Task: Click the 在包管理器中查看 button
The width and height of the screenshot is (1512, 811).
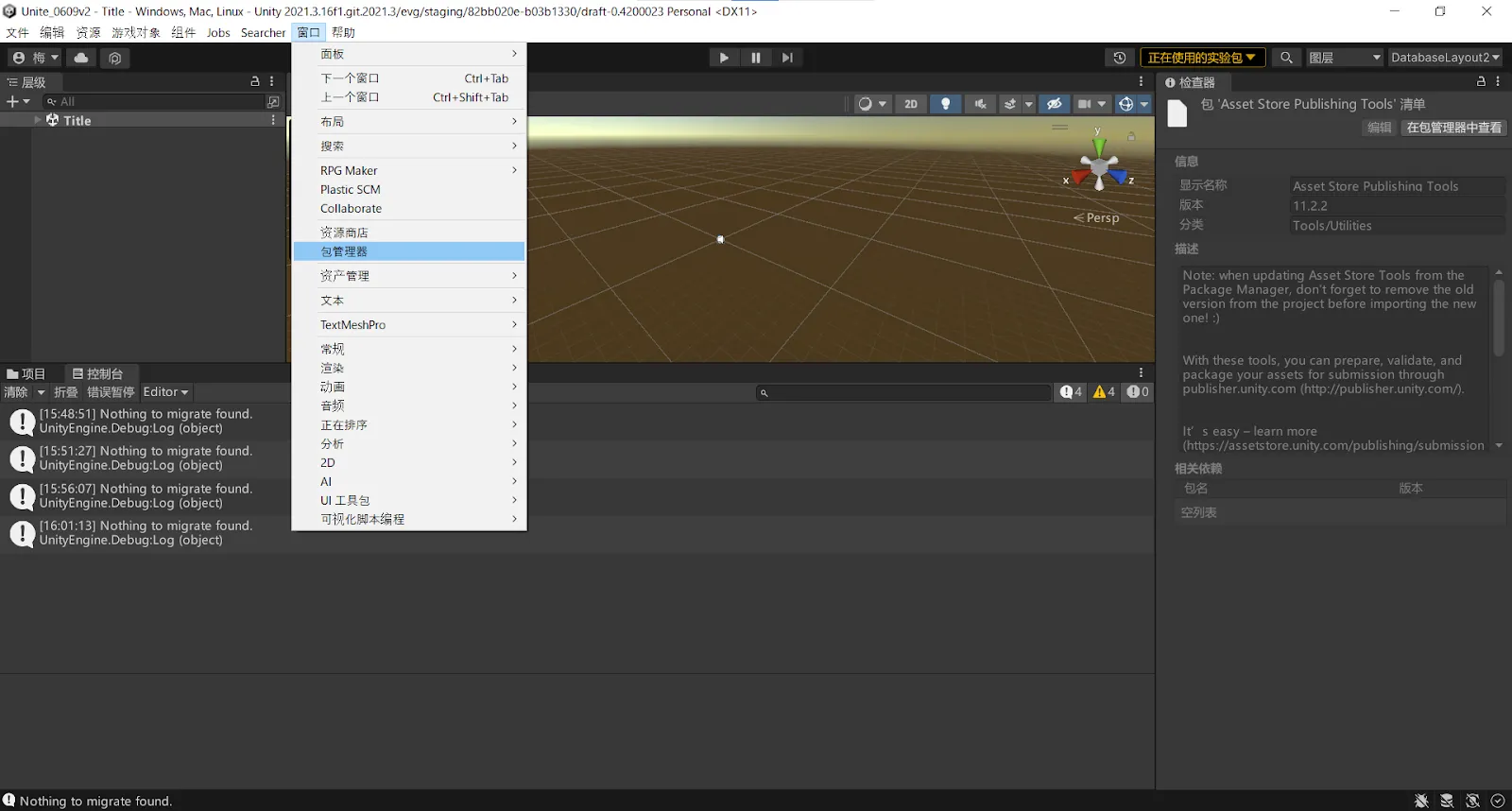Action: [1453, 128]
